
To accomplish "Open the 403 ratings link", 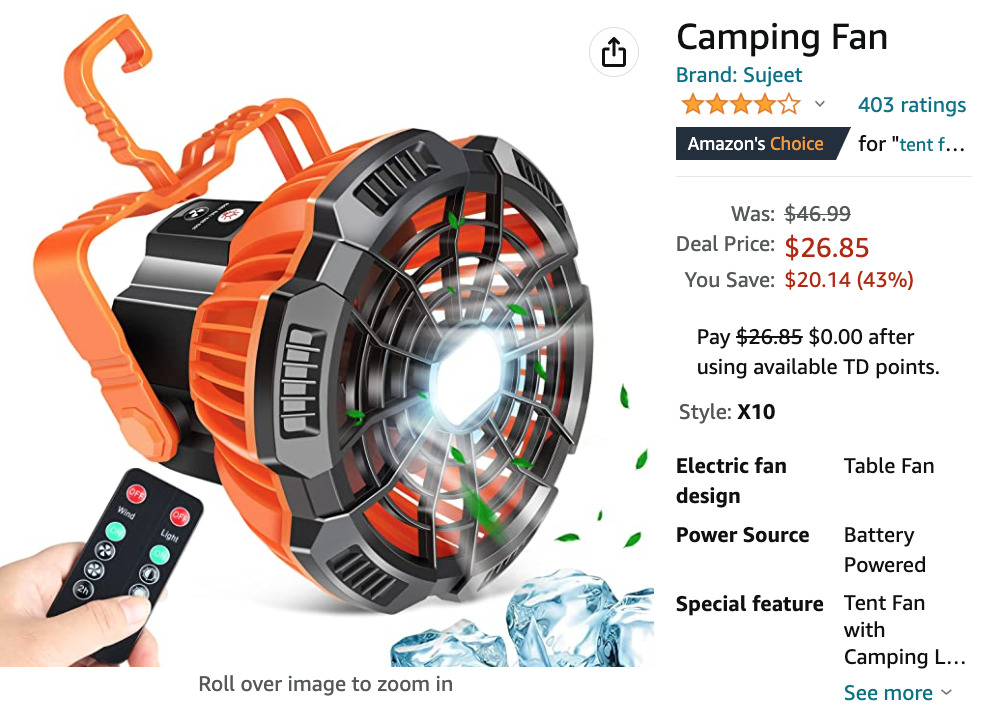I will click(x=912, y=105).
